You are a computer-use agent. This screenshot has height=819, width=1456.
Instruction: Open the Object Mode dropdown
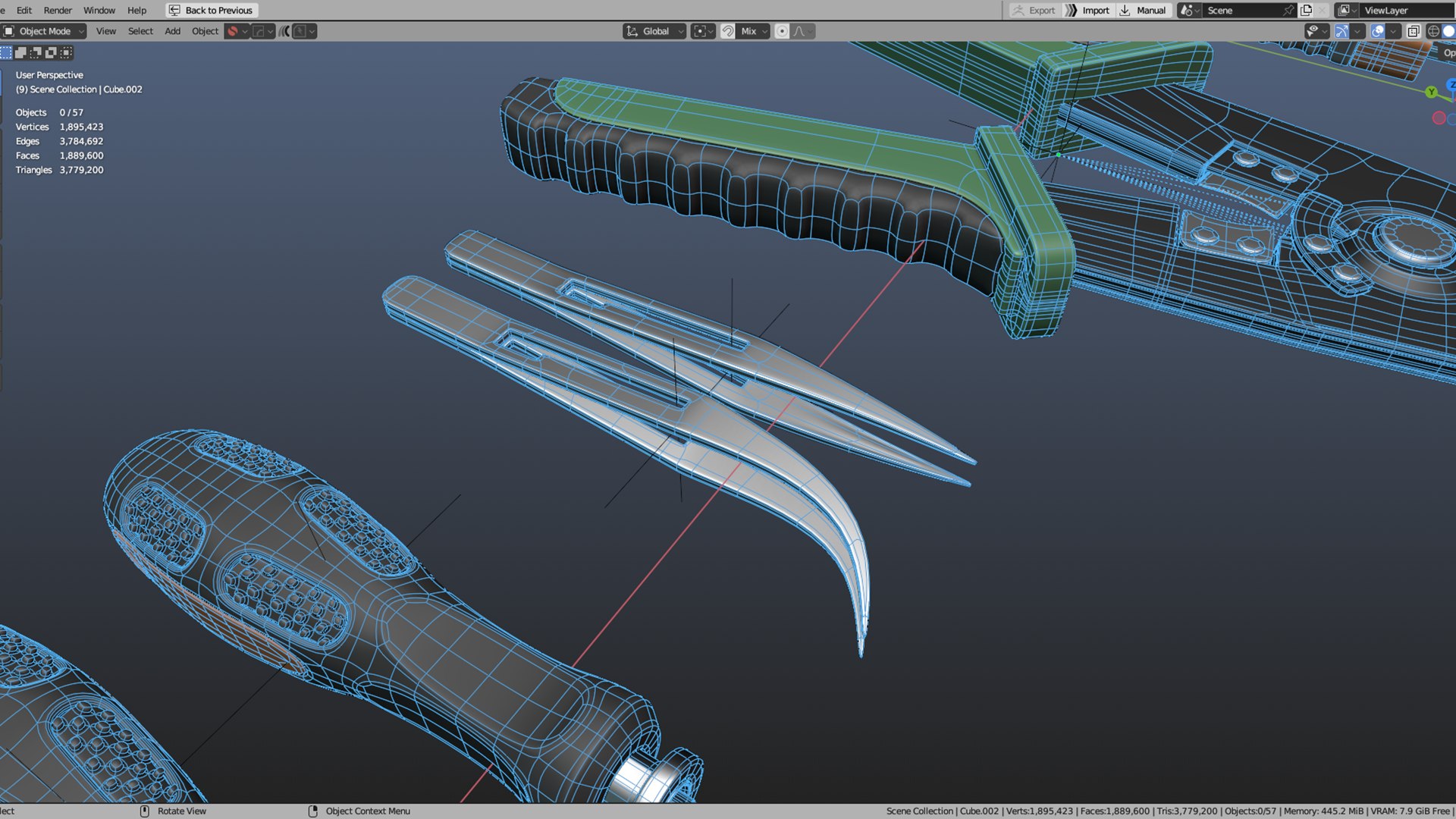click(44, 31)
